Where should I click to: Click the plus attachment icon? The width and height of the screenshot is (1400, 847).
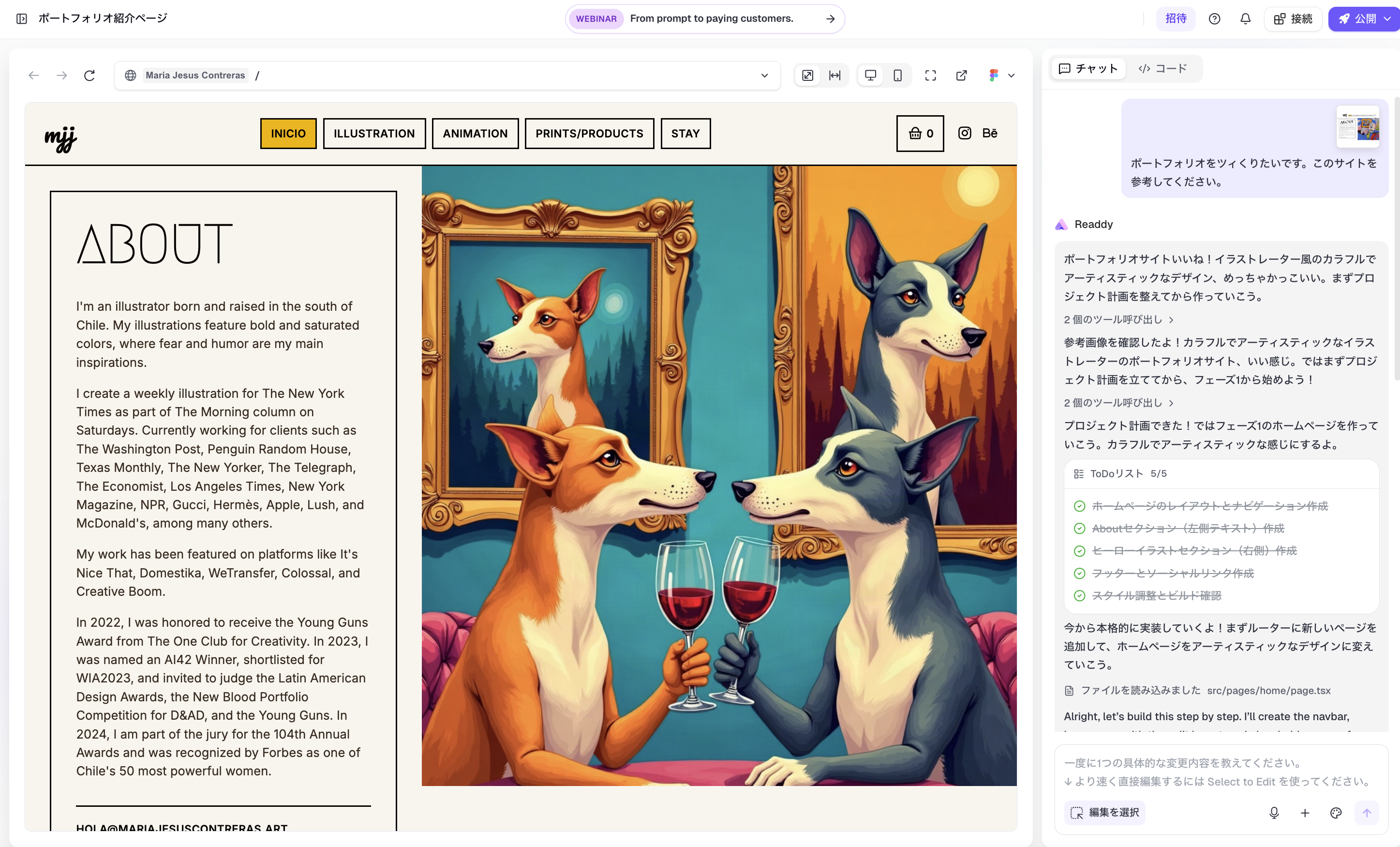click(1305, 813)
